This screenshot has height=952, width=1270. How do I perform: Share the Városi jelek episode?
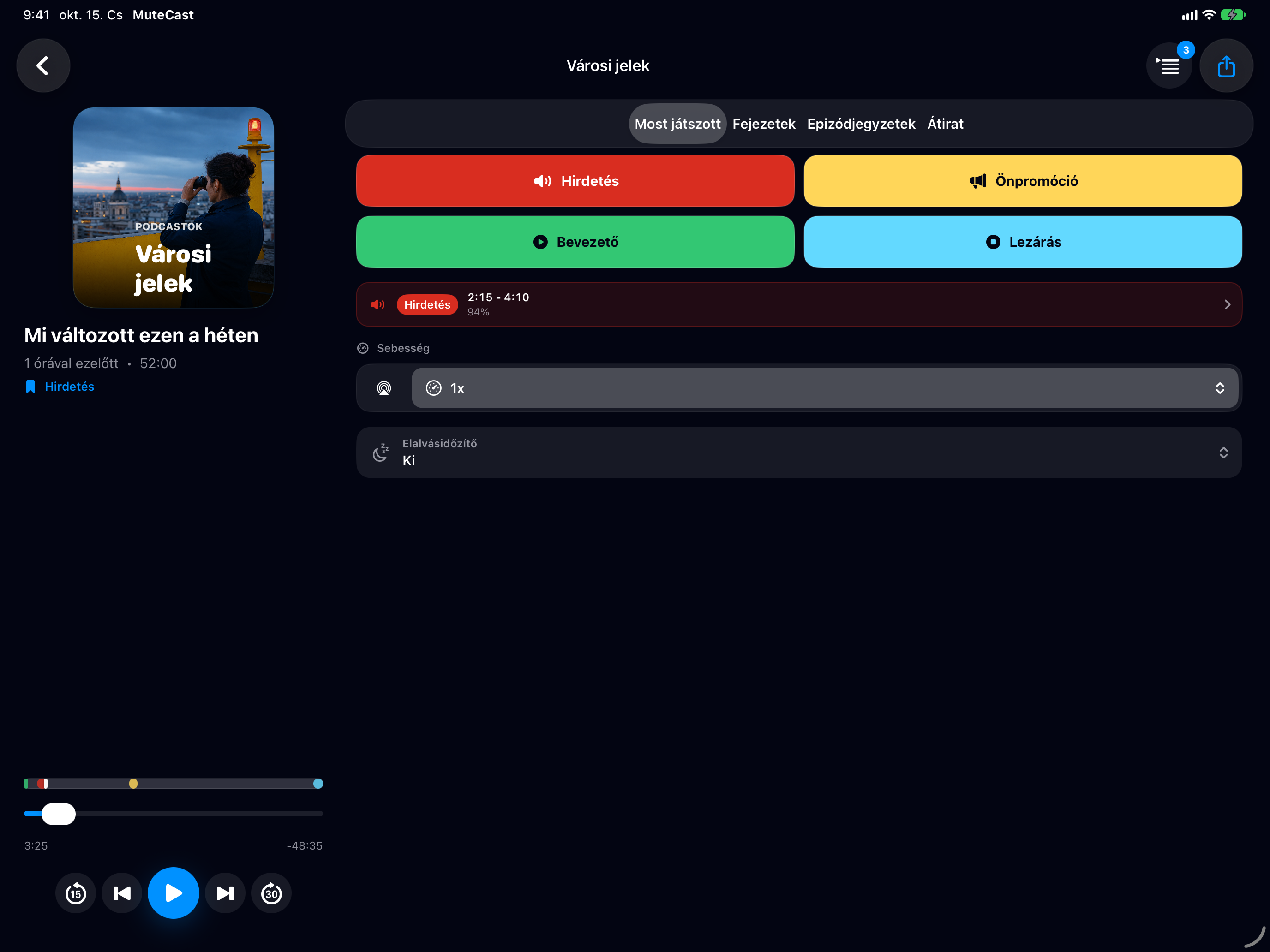pos(1226,66)
